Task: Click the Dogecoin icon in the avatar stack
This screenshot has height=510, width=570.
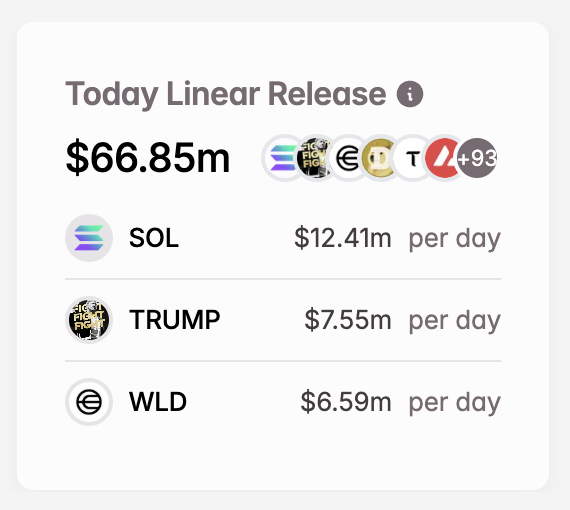Action: pos(378,158)
